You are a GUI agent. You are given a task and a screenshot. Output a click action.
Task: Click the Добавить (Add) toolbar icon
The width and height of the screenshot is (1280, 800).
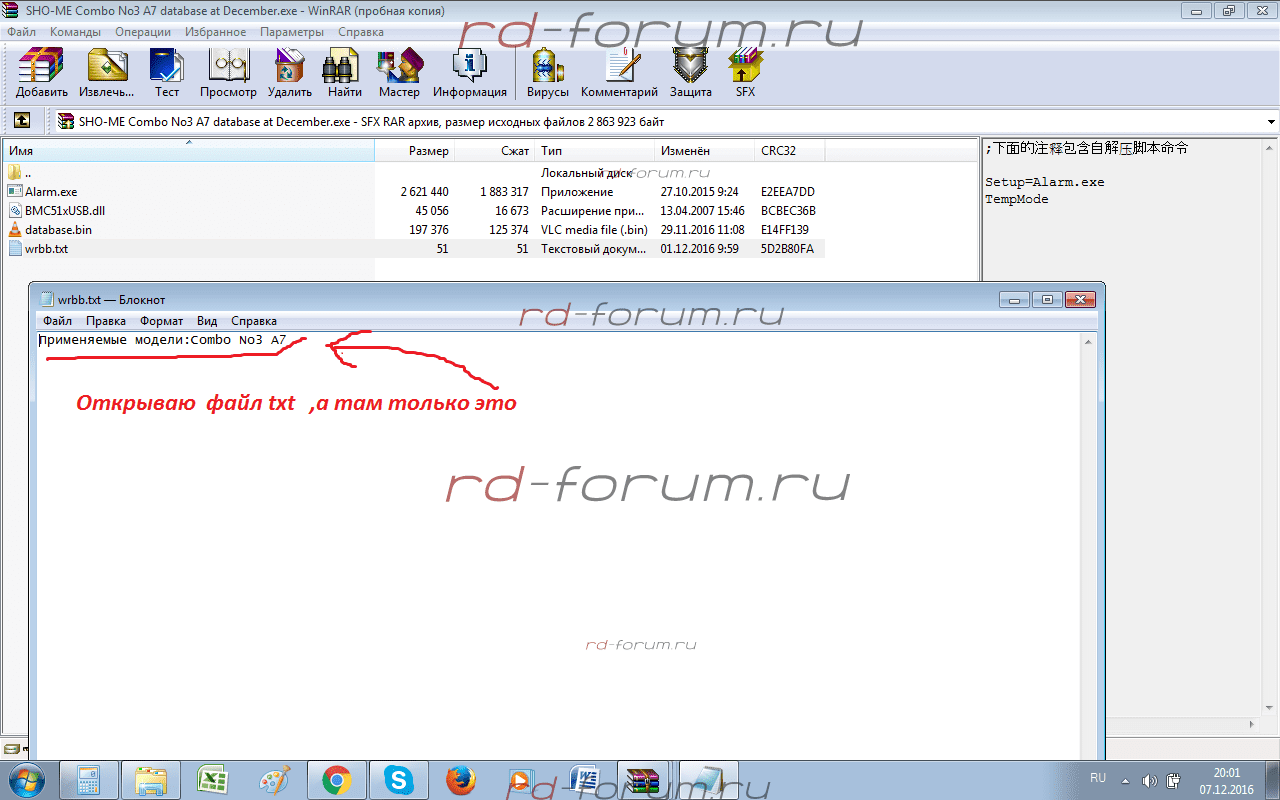coord(41,72)
